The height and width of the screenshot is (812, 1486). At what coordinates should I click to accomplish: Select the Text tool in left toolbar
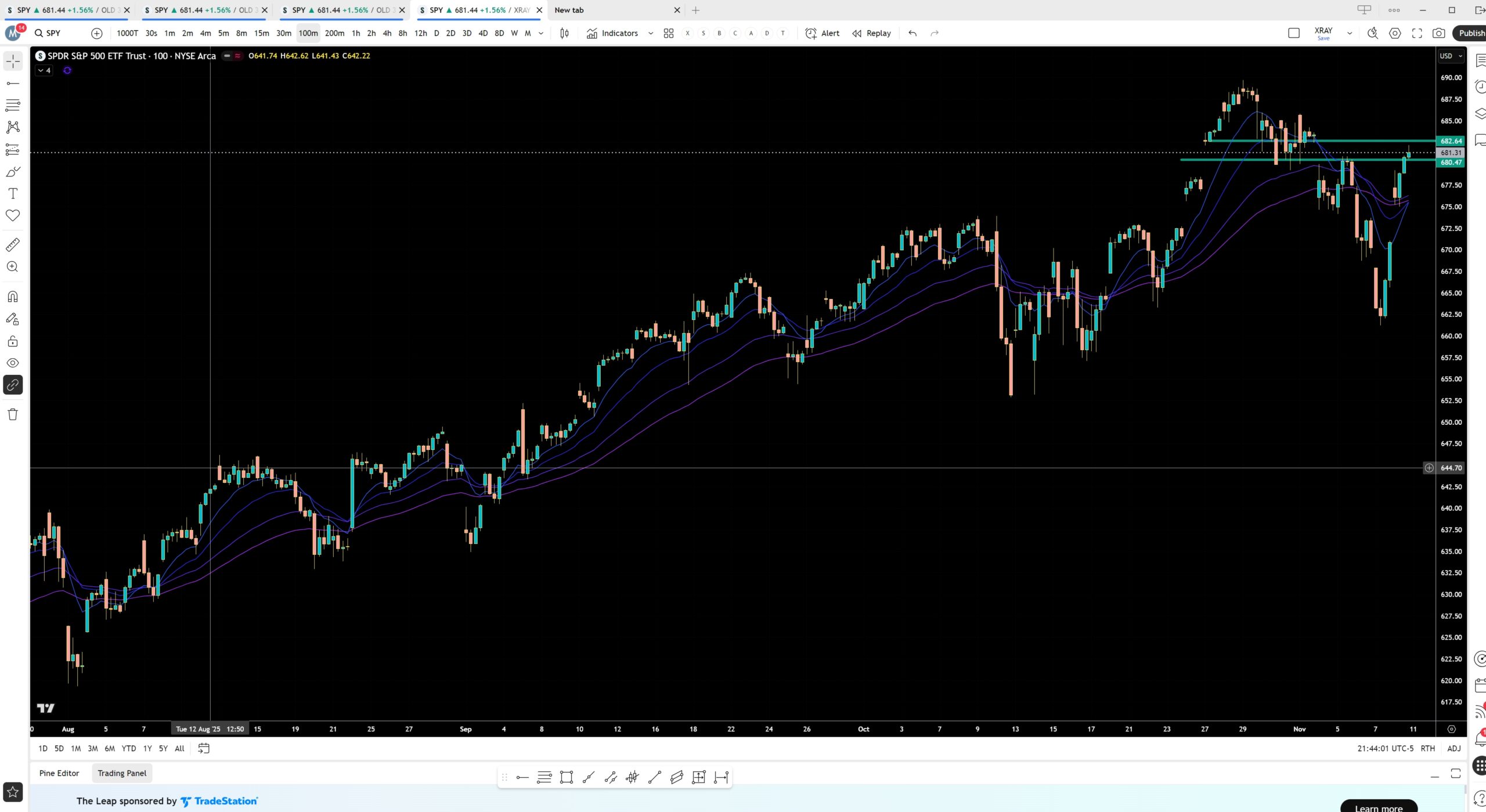coord(13,193)
